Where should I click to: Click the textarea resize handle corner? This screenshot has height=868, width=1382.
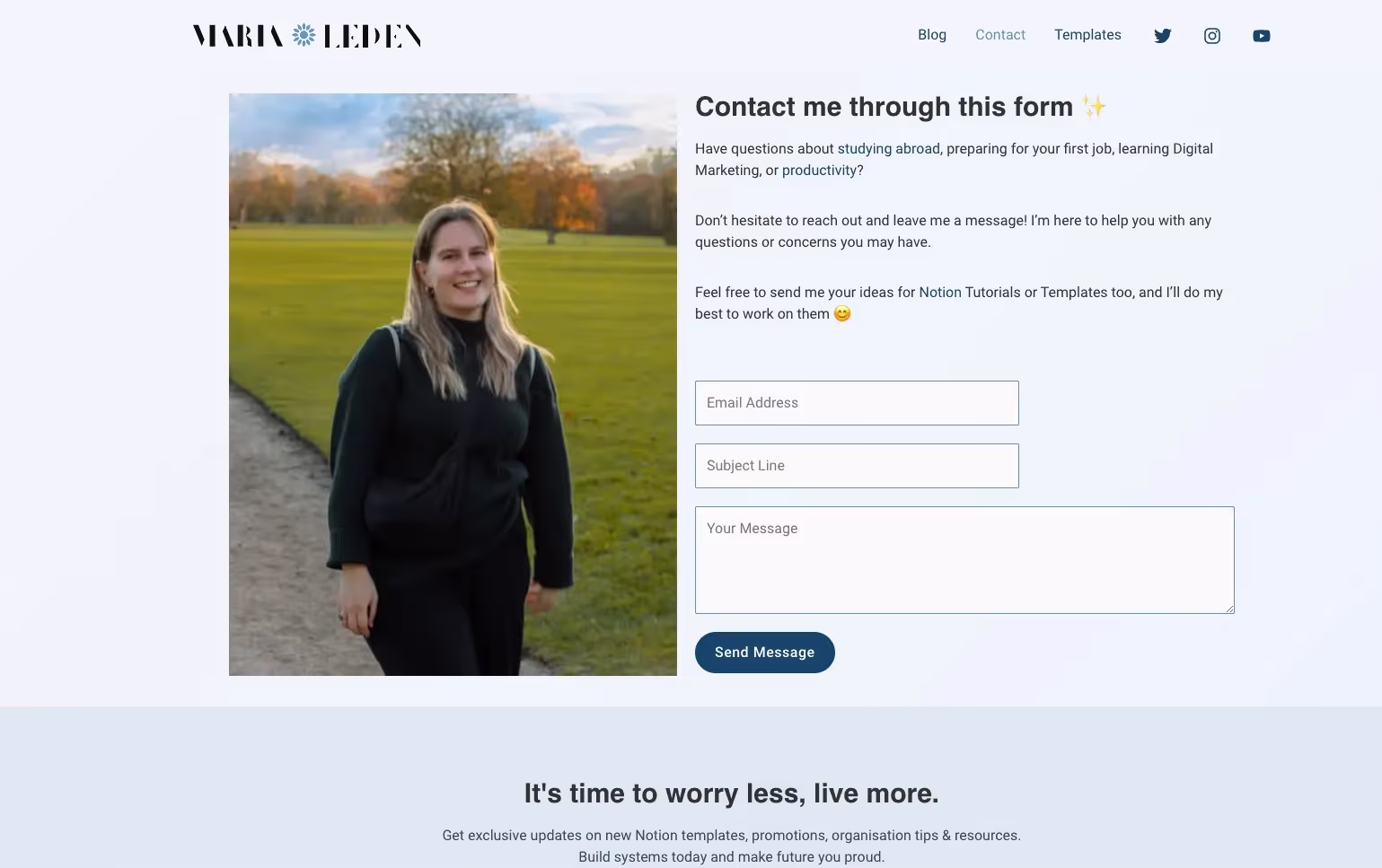1229,609
